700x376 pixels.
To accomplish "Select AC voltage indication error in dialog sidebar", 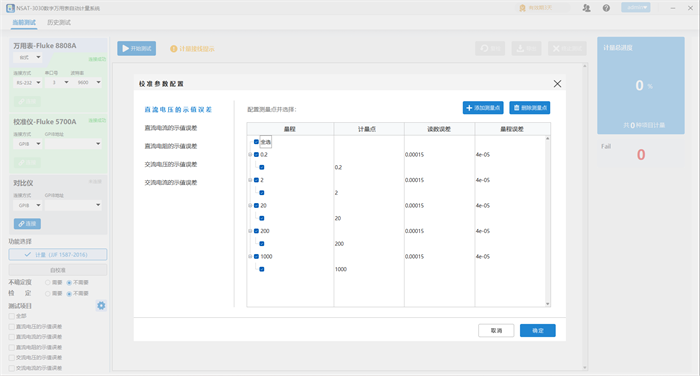I will pyautogui.click(x=171, y=164).
